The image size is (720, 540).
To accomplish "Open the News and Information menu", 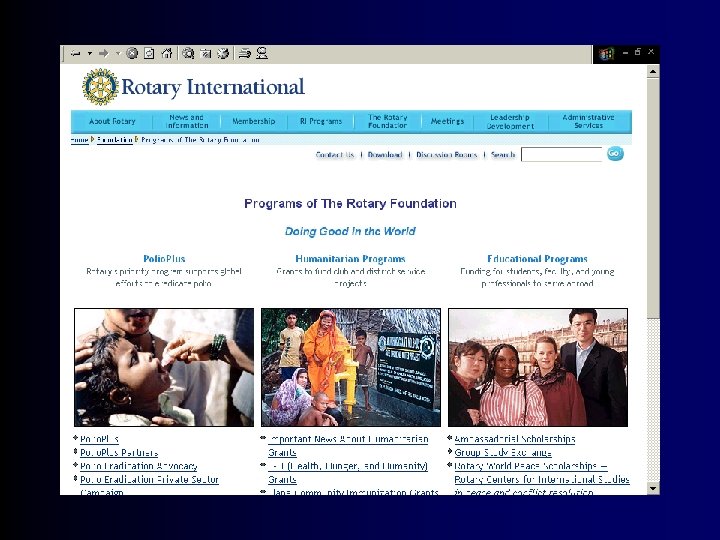I will (186, 121).
